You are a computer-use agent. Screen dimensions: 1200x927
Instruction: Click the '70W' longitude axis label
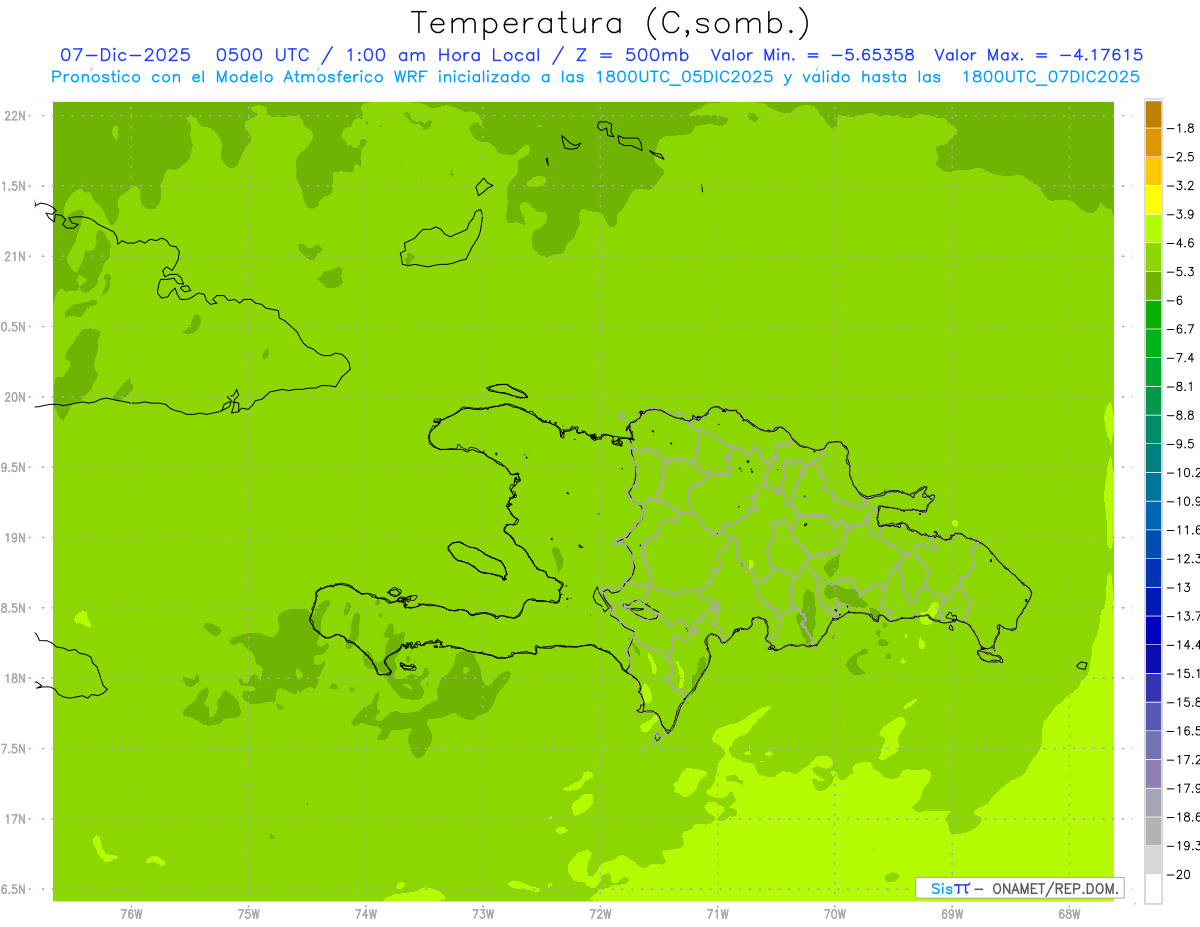(x=835, y=913)
